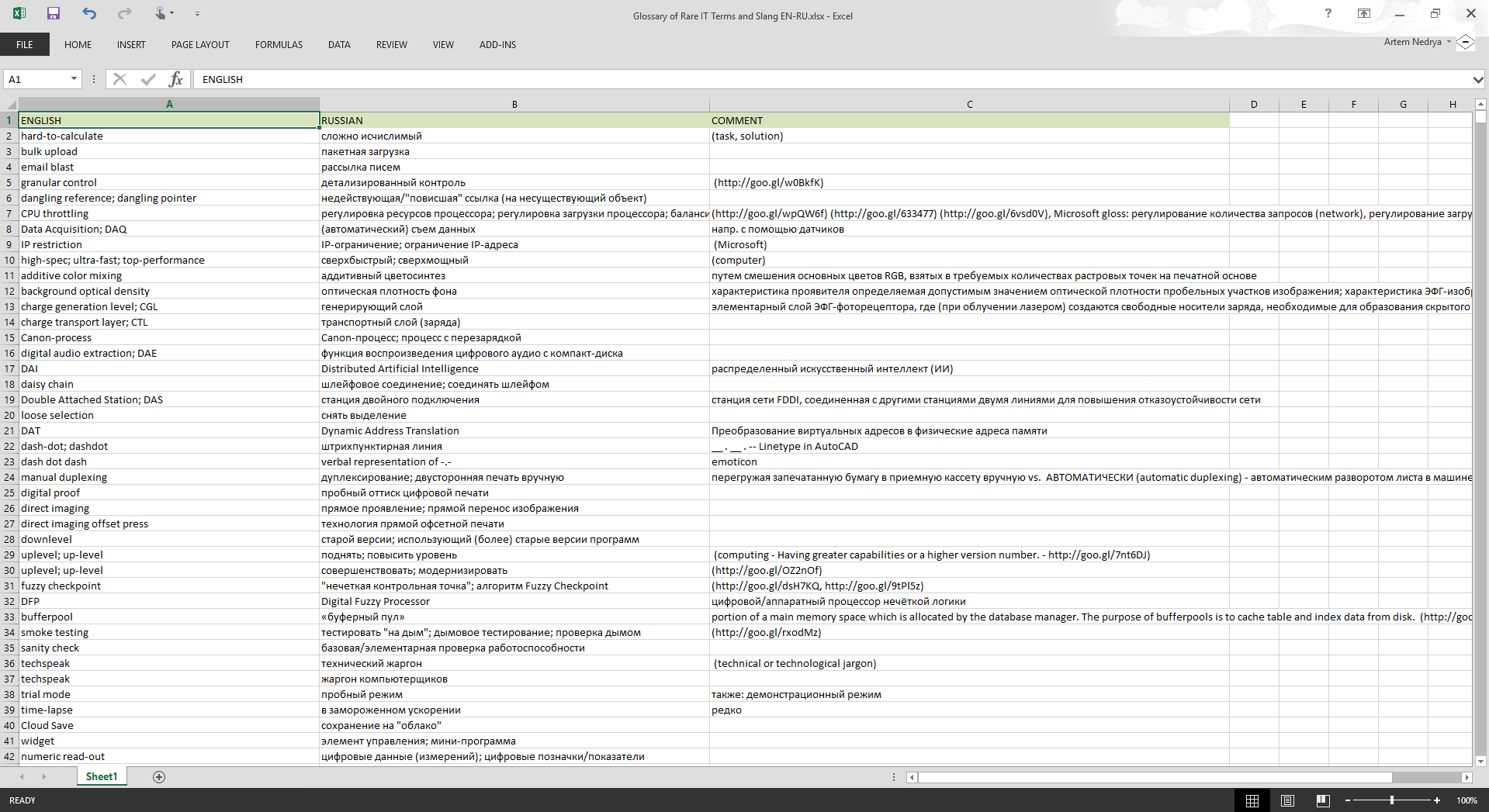Click the next sheet navigation arrow

pos(43,776)
